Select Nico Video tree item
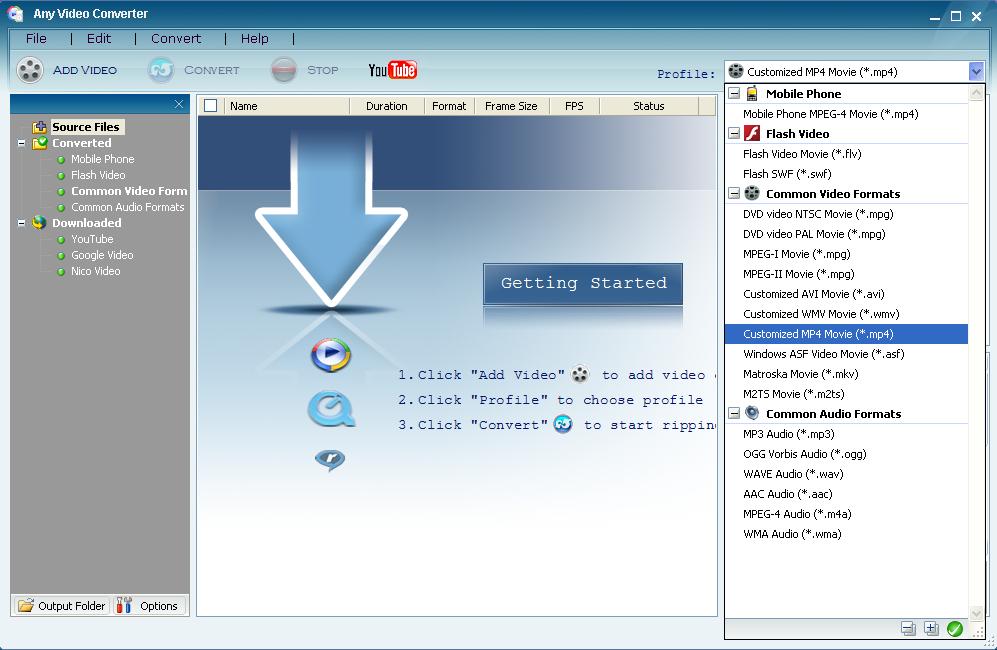Screen dimensions: 997x650 [95, 271]
